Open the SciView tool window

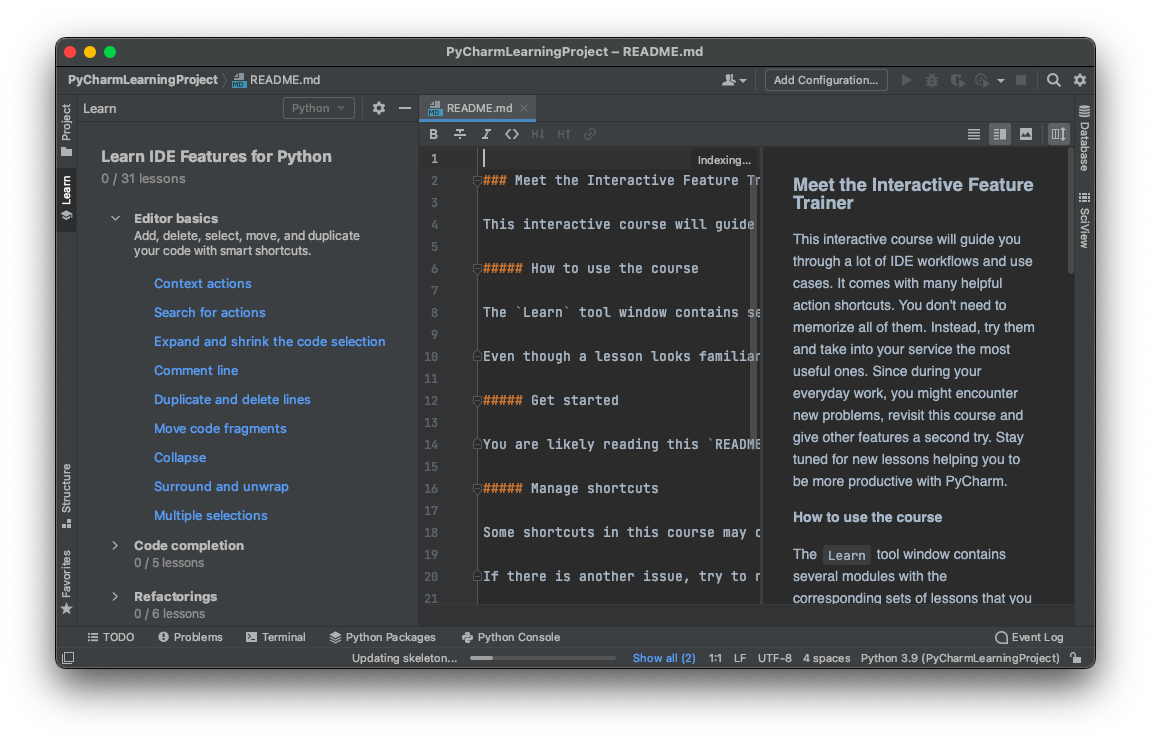point(1084,220)
